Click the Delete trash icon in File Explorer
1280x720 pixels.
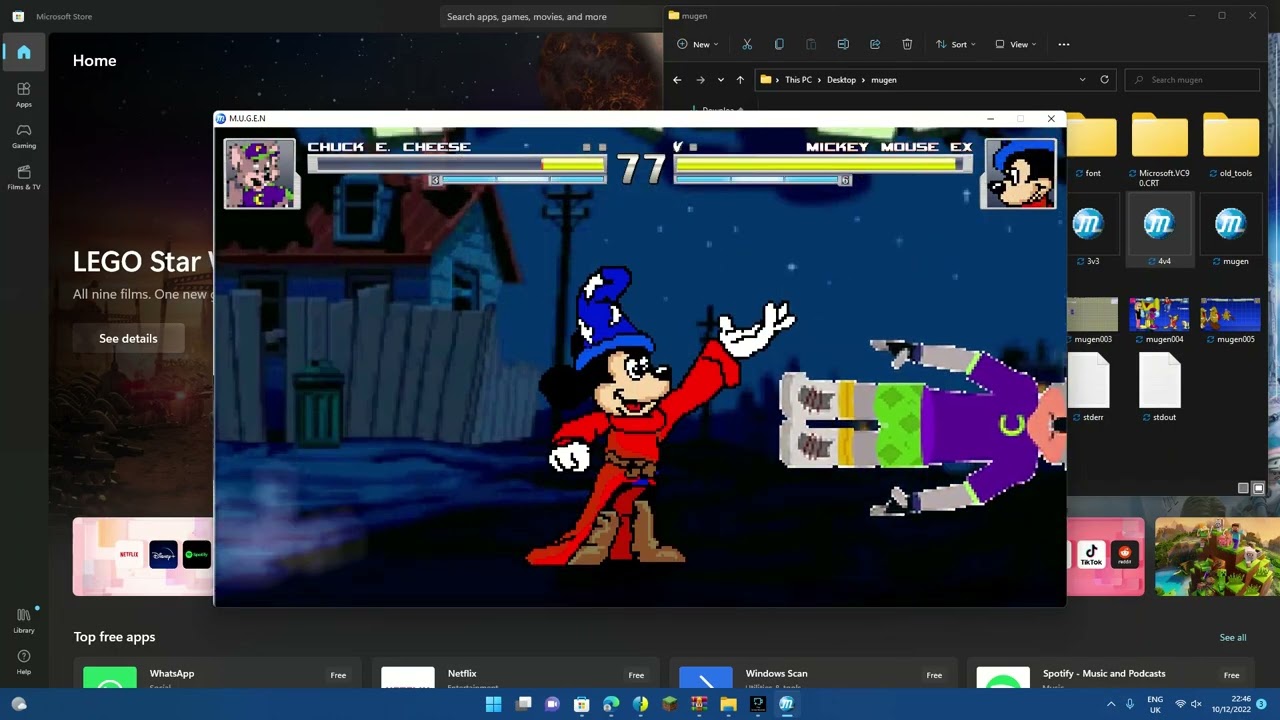coord(907,44)
